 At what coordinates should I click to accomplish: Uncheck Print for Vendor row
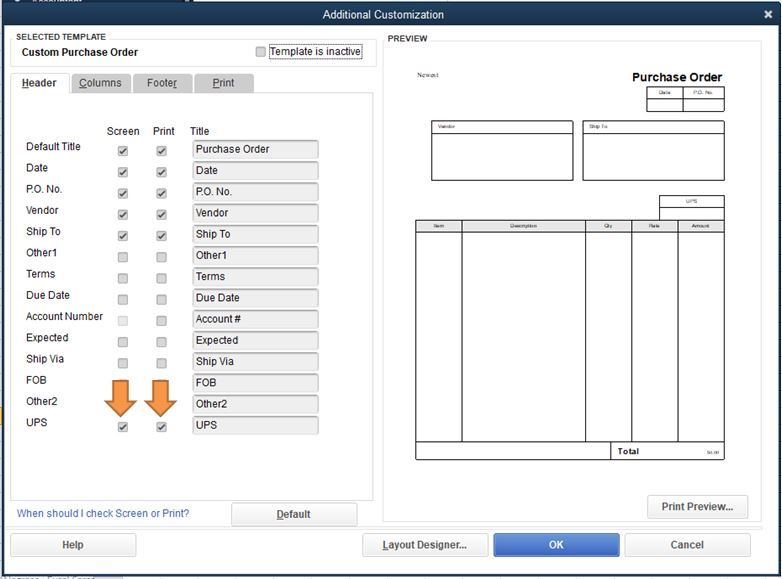[x=161, y=214]
